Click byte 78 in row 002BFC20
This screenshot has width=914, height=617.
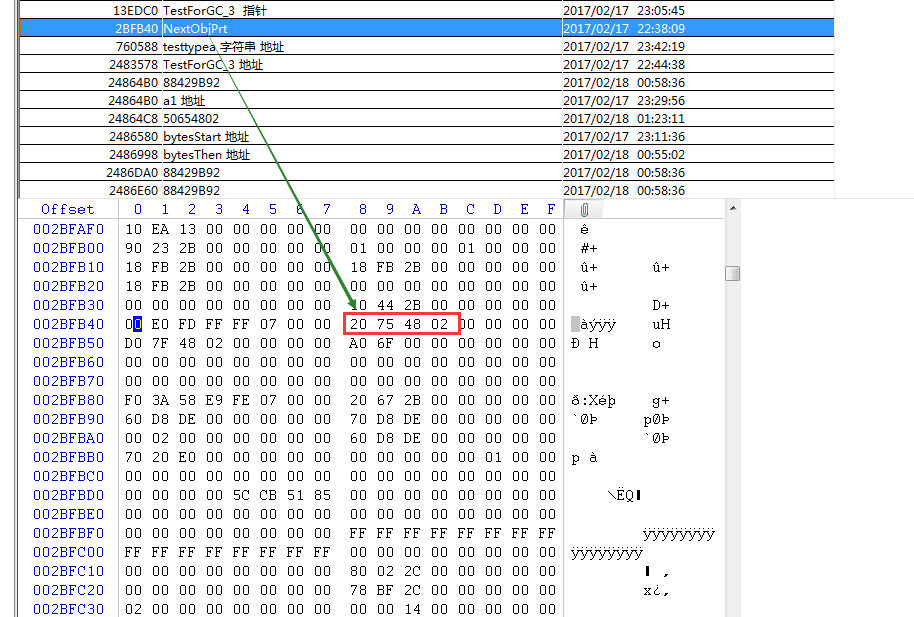pyautogui.click(x=358, y=590)
